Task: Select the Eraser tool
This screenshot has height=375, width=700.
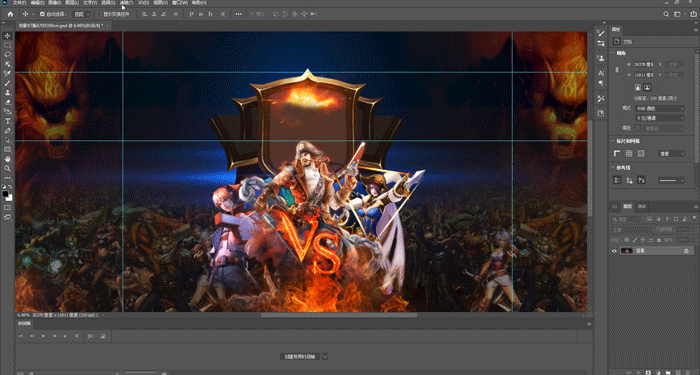Action: pos(8,102)
